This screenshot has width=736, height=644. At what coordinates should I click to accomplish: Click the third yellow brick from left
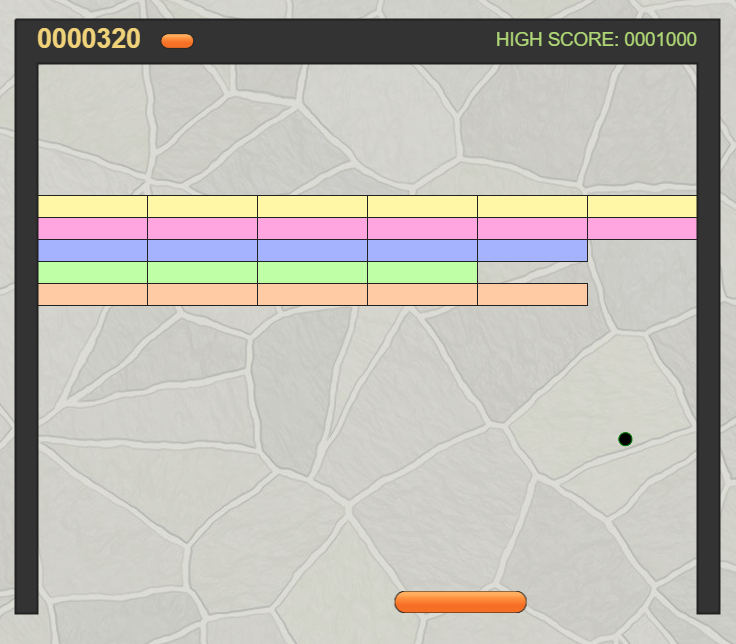[312, 207]
